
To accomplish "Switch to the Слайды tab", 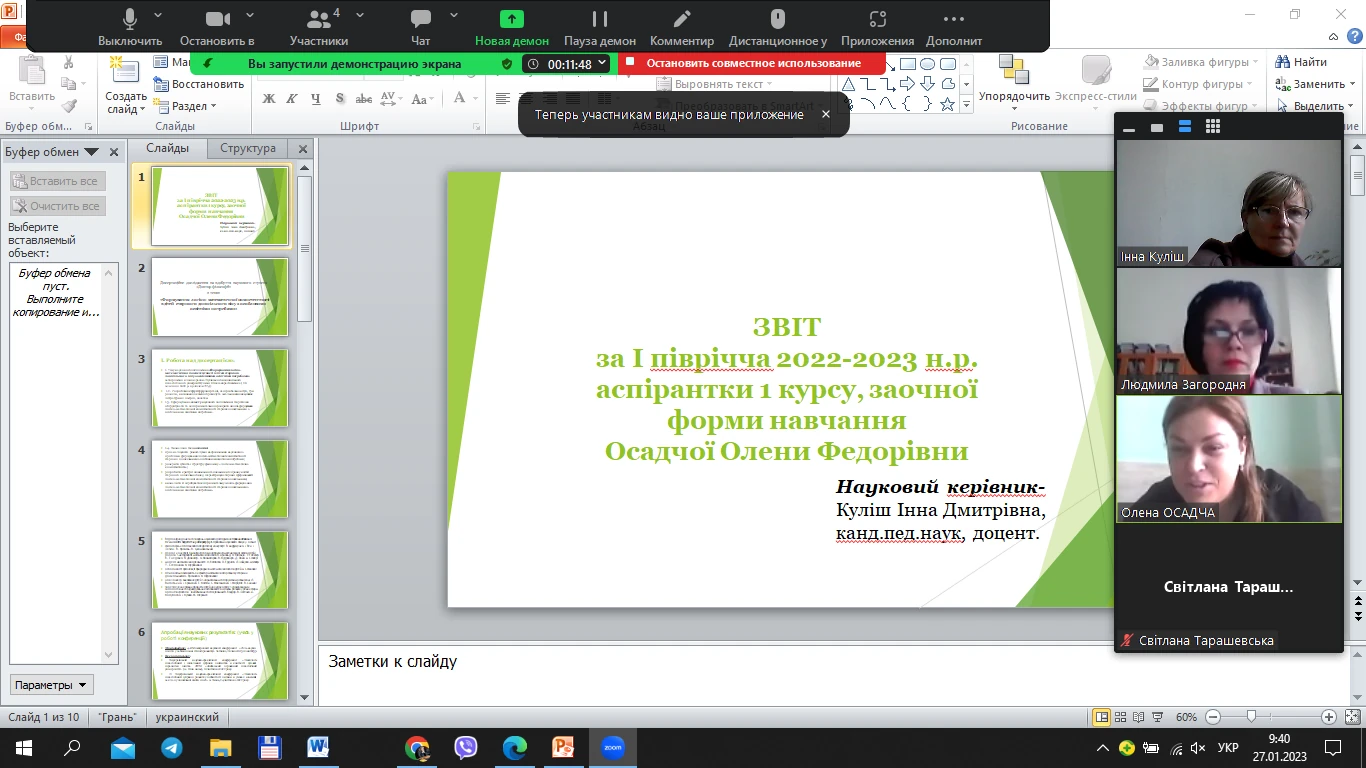I will [167, 148].
